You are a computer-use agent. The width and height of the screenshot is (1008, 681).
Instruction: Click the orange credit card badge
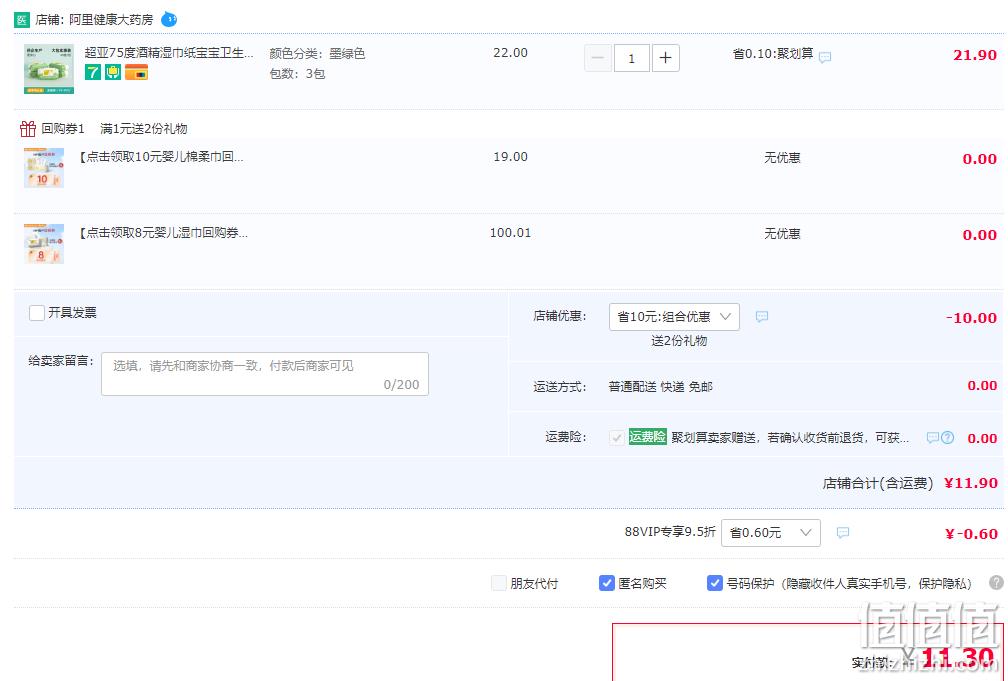[136, 72]
